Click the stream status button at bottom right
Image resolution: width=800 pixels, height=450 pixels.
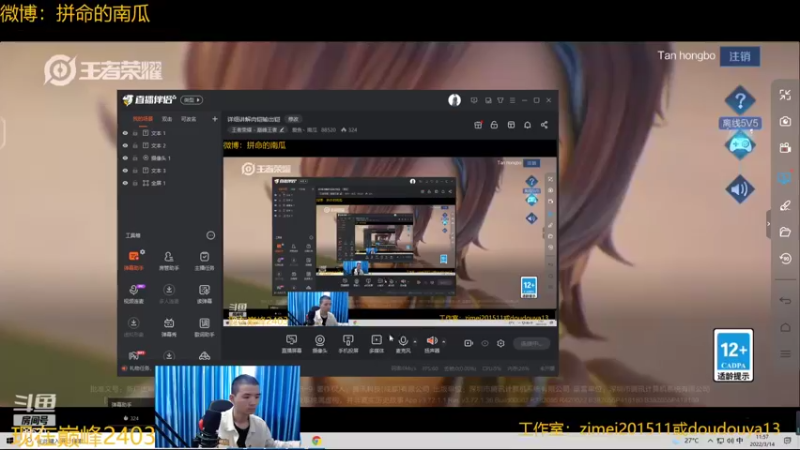[x=531, y=343]
